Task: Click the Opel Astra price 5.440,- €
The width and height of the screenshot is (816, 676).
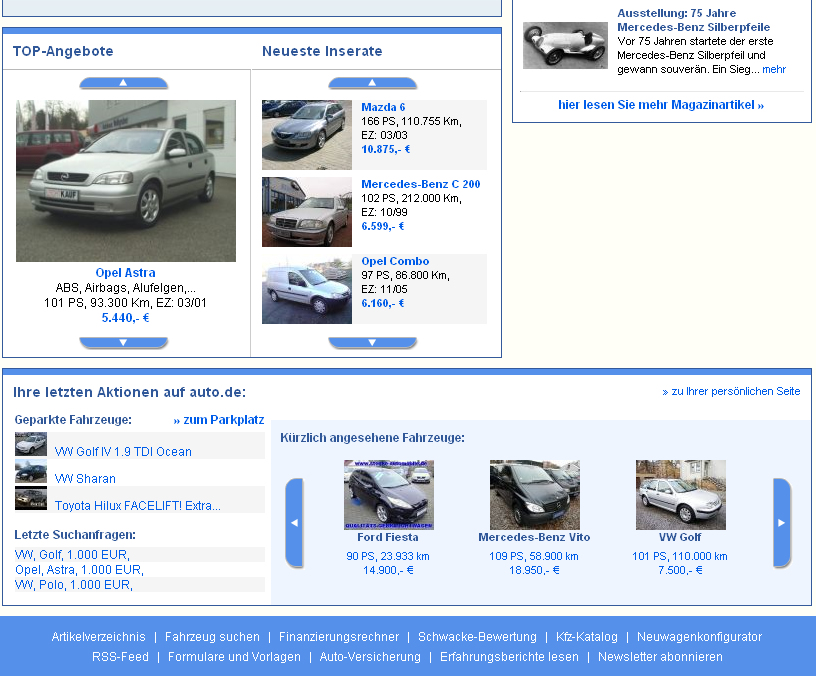Action: coord(125,318)
